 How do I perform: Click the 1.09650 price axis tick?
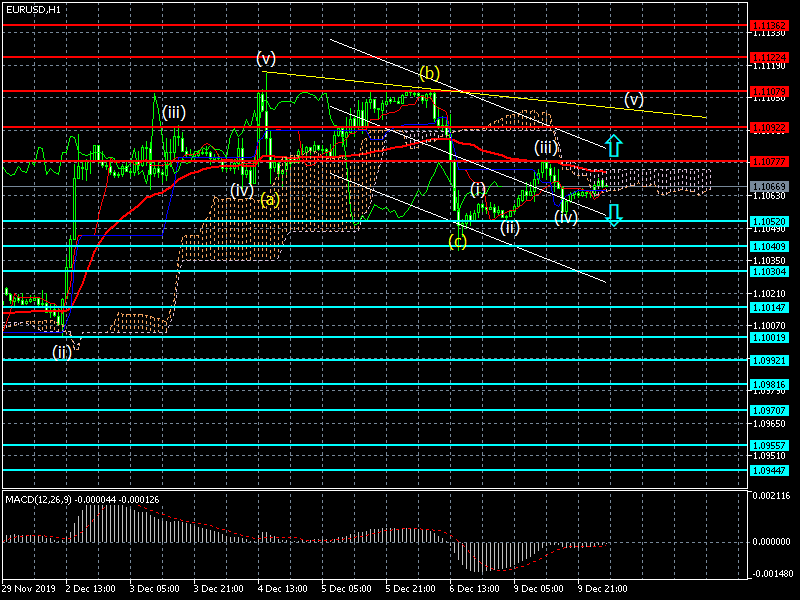[769, 423]
